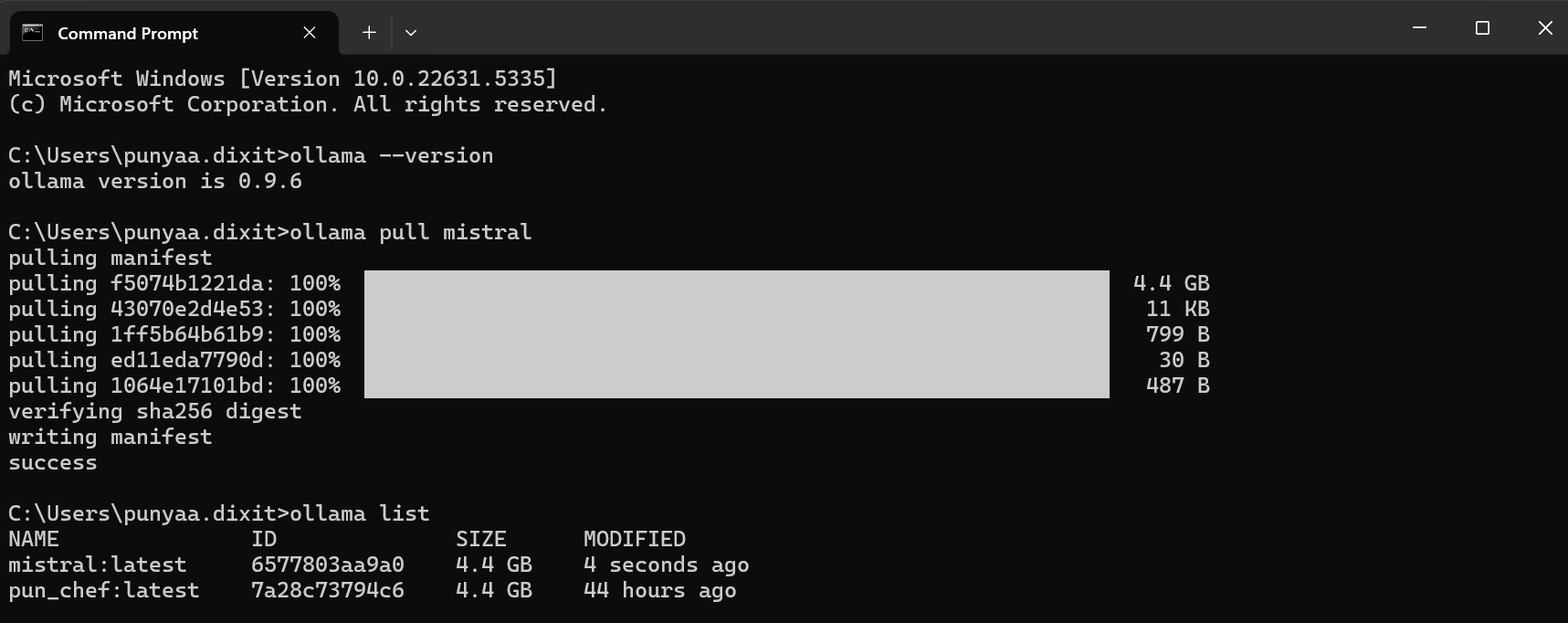Maximize the terminal window
The image size is (1568, 623).
click(x=1482, y=28)
